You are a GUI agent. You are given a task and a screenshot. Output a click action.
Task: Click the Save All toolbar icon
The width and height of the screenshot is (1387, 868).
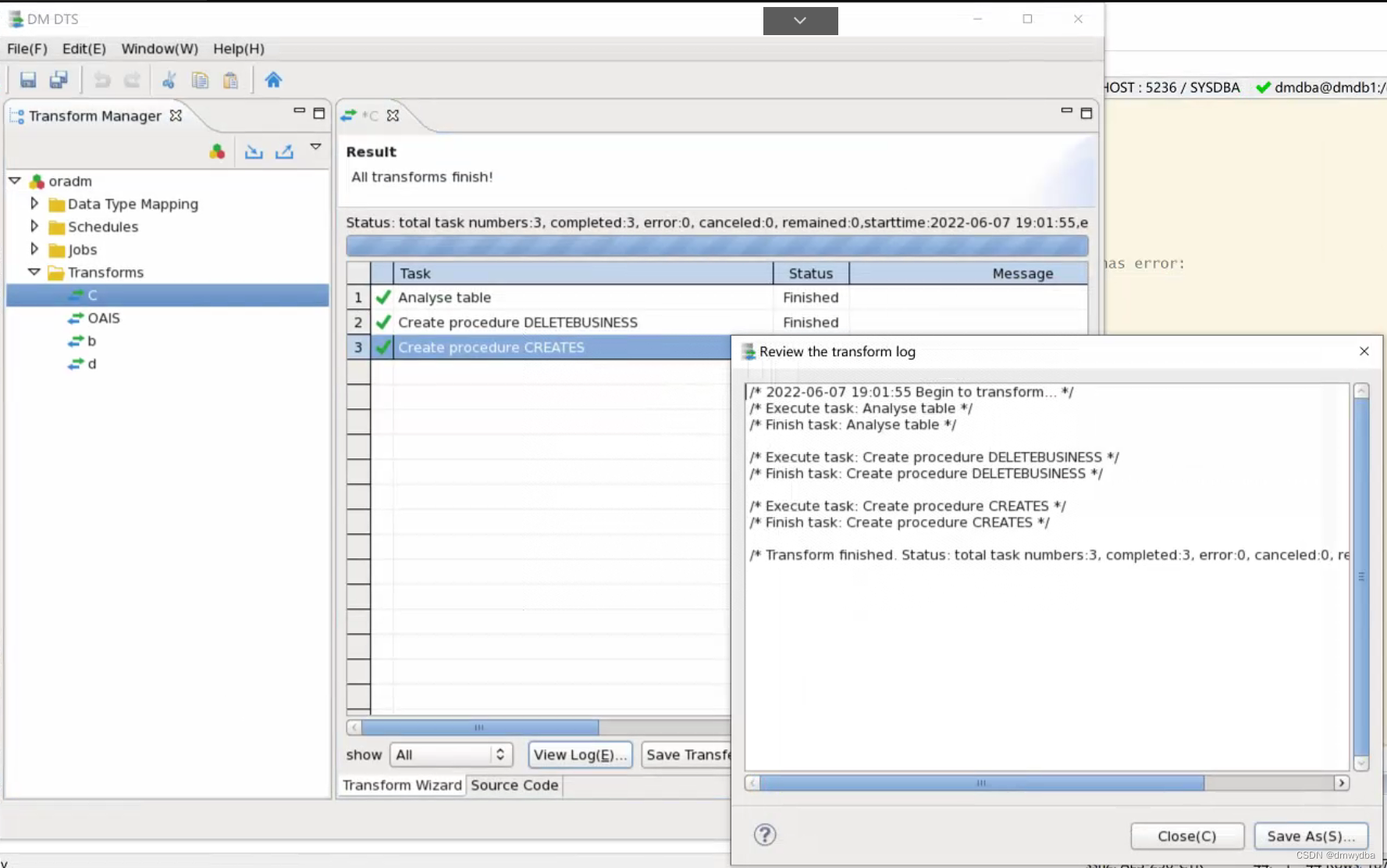pos(59,80)
